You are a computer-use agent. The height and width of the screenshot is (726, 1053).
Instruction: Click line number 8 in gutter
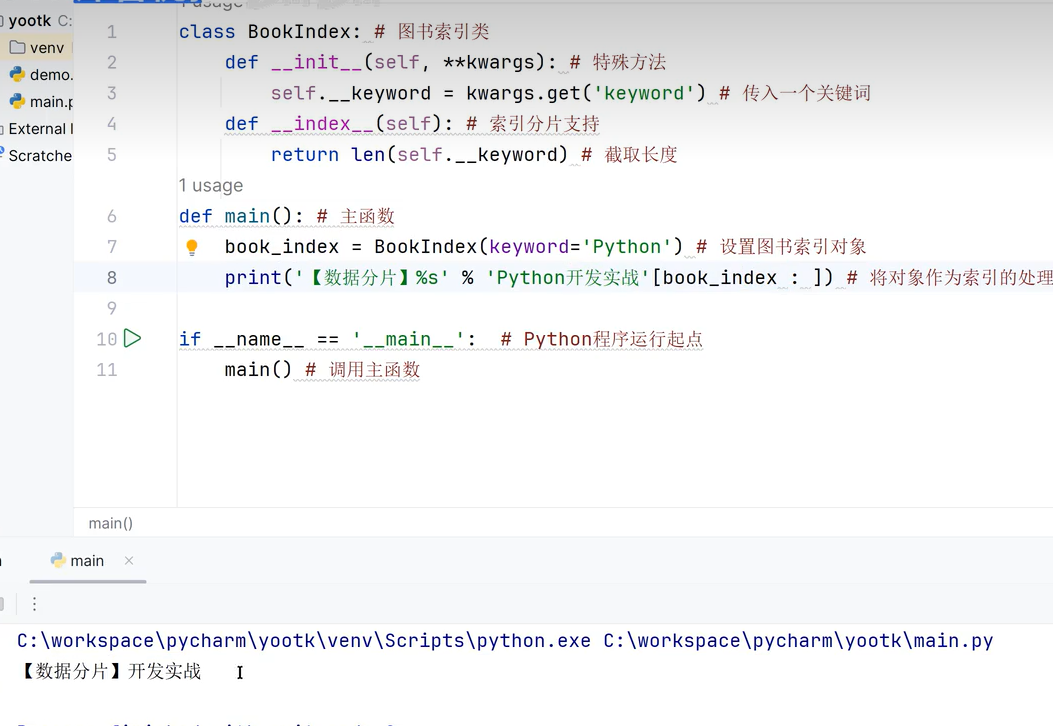tap(111, 277)
